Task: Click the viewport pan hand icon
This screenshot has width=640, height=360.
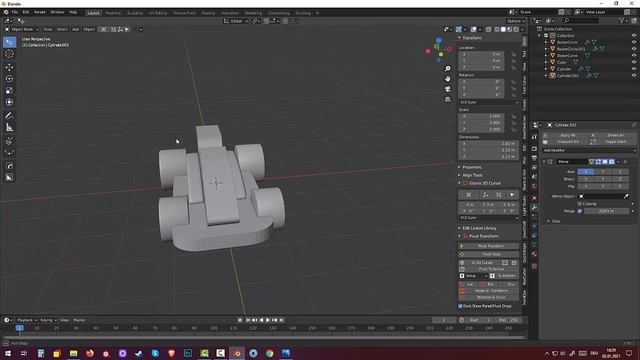Action: (x=448, y=78)
